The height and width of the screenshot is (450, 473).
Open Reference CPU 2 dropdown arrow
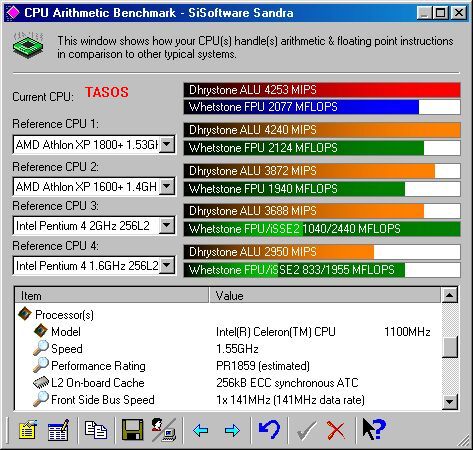pos(167,186)
